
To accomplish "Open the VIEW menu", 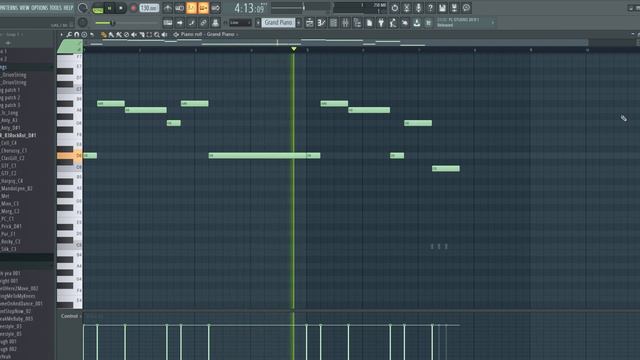I will (x=24, y=8).
